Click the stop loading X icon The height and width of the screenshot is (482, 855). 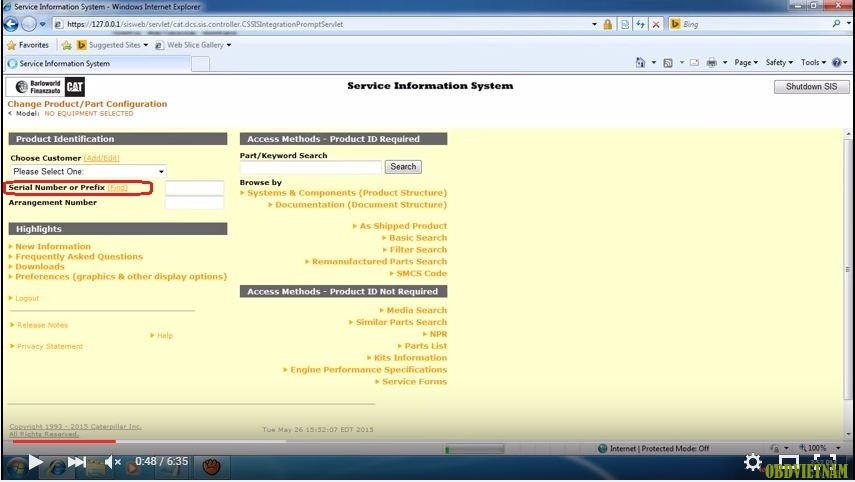click(656, 24)
